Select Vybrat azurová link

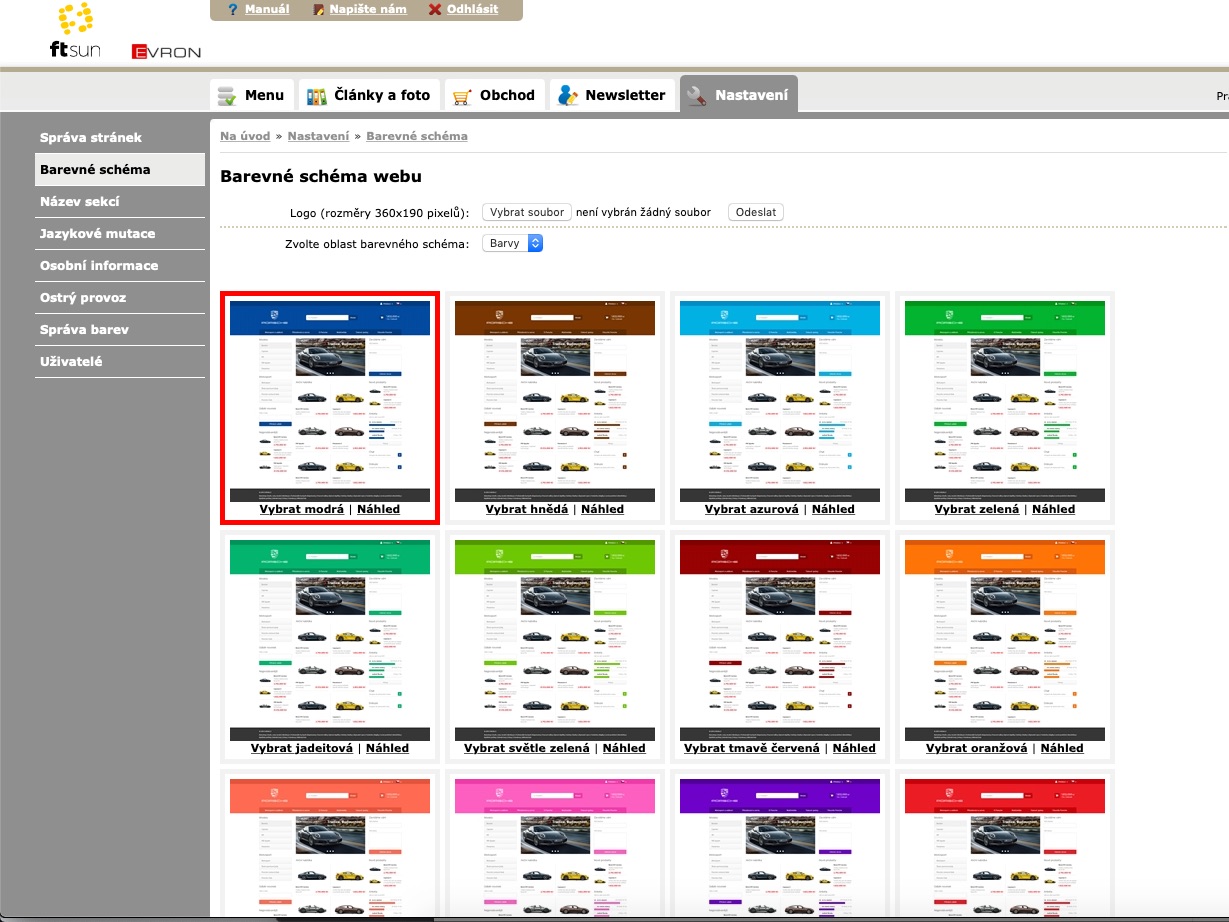pos(752,509)
